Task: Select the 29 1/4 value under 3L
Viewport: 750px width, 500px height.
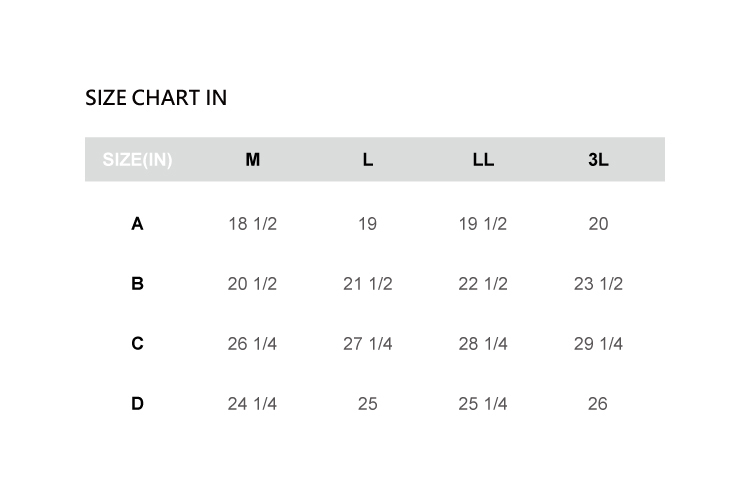Action: [x=598, y=344]
